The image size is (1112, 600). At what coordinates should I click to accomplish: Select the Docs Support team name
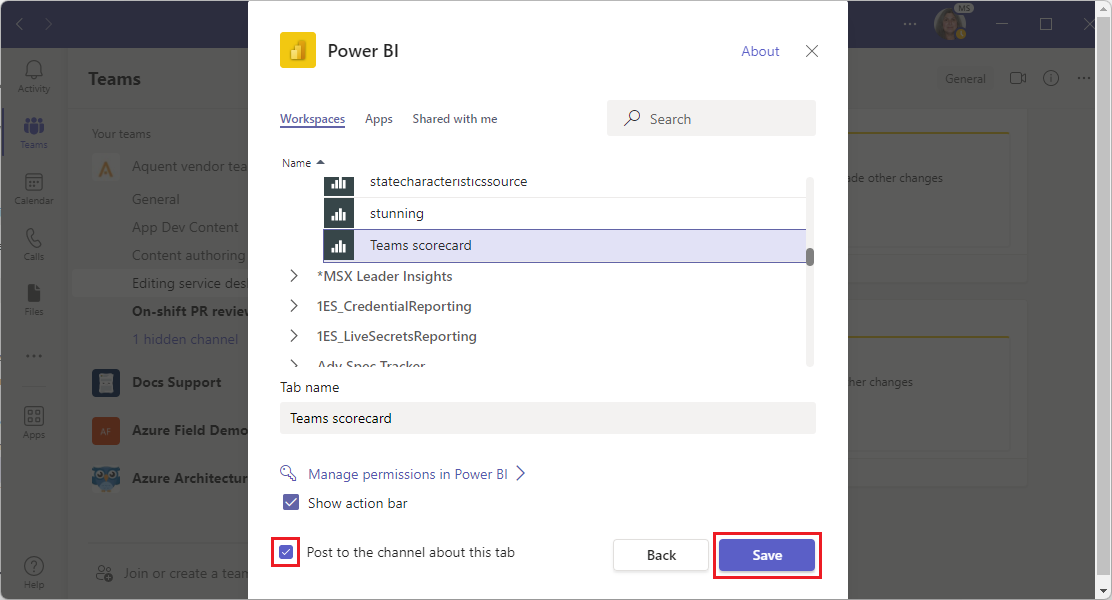coord(177,382)
